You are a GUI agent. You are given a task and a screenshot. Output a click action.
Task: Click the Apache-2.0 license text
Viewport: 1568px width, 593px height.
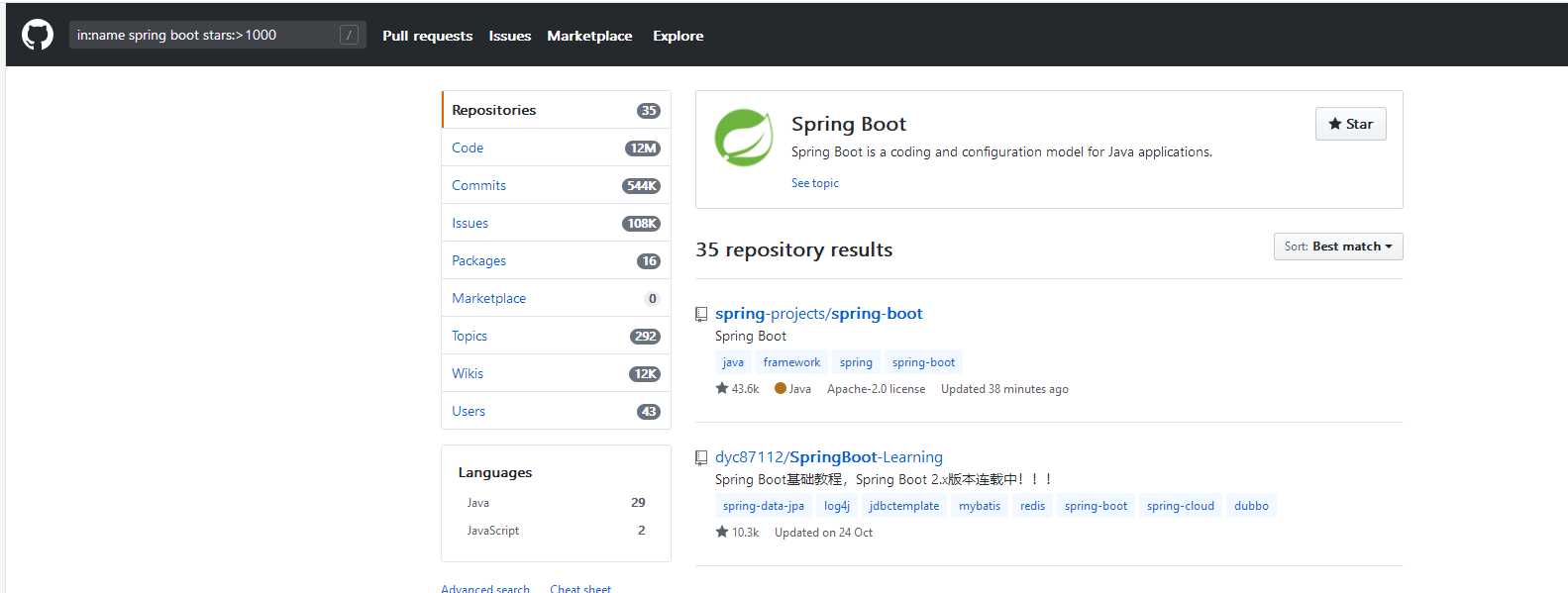tap(877, 389)
